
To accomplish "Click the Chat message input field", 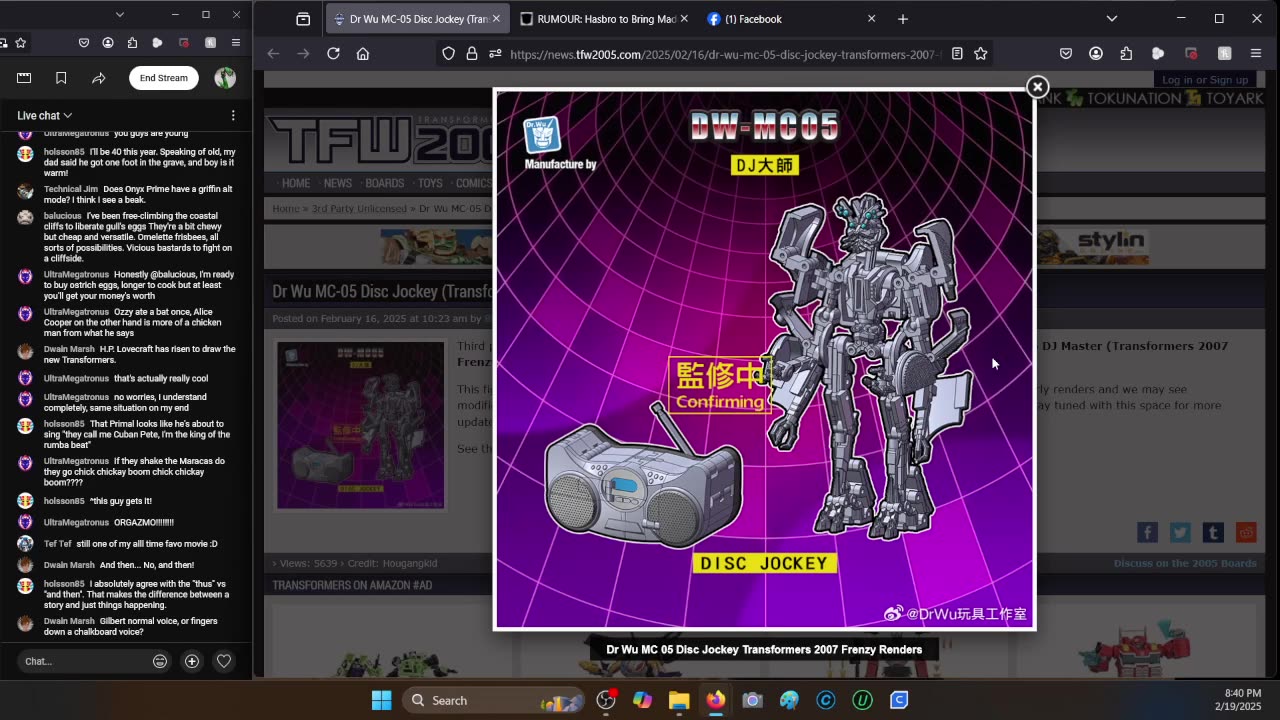I will [x=82, y=661].
